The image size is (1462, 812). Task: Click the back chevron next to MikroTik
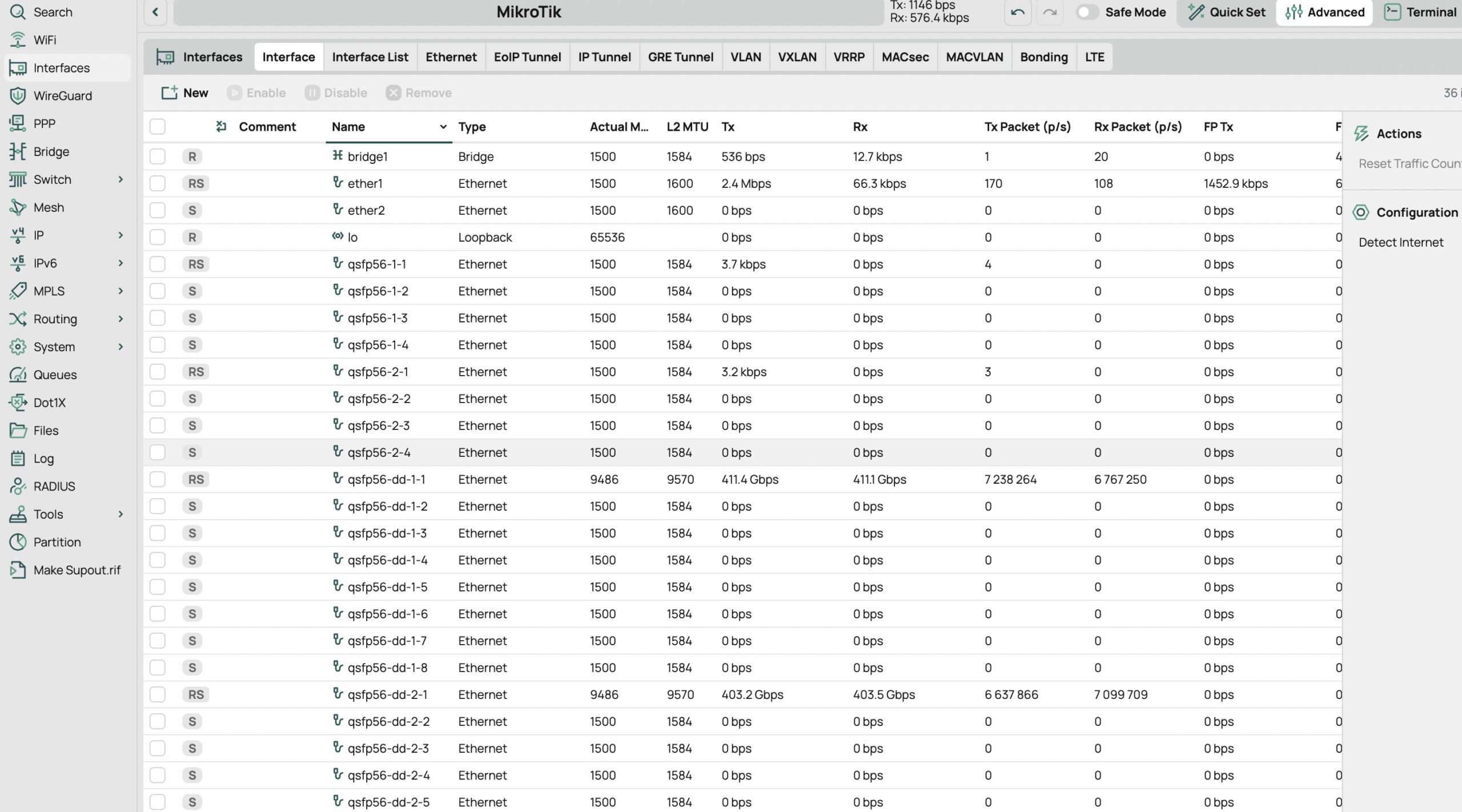(155, 12)
